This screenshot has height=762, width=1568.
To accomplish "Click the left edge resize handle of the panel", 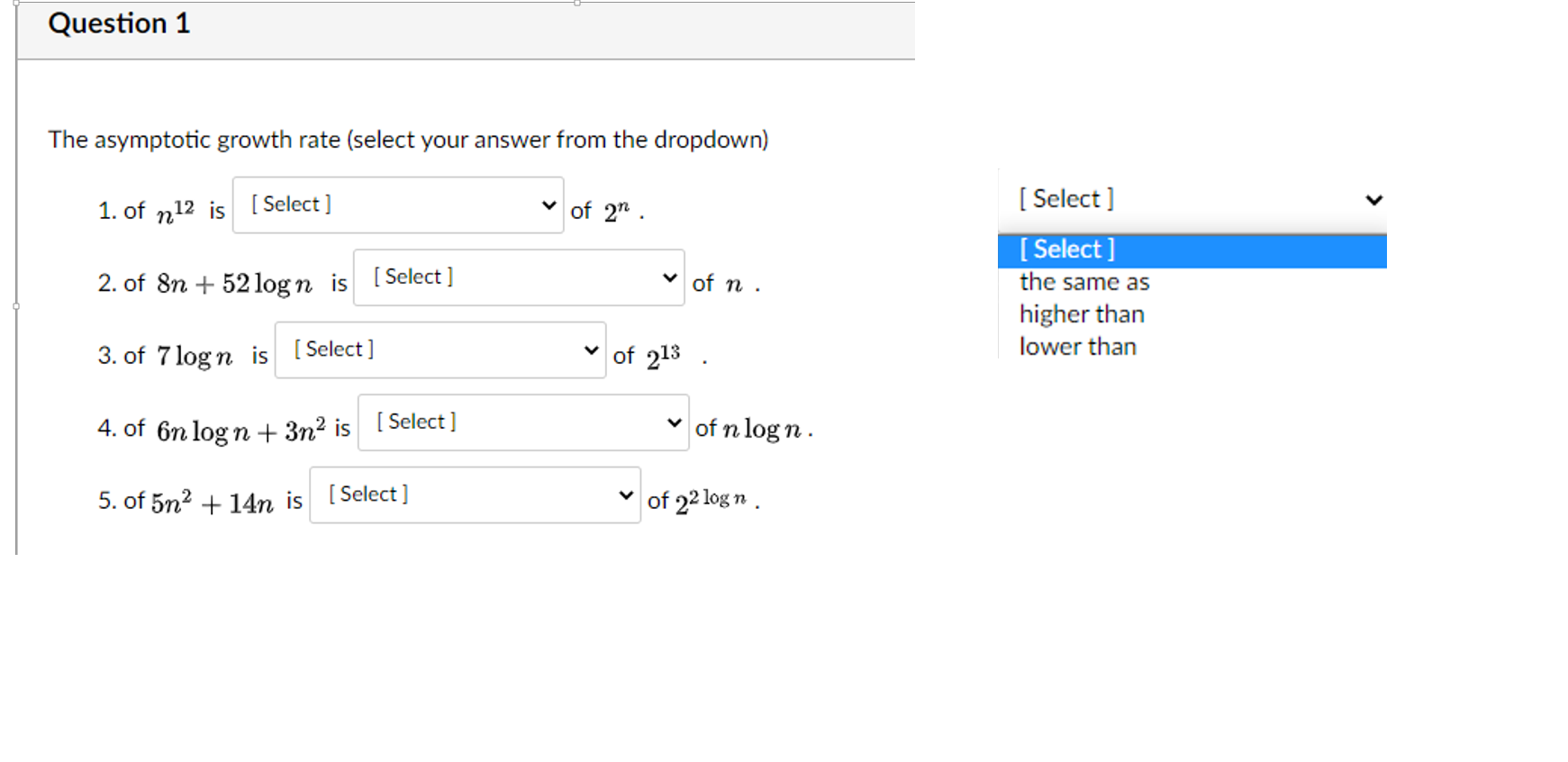I will (15, 306).
